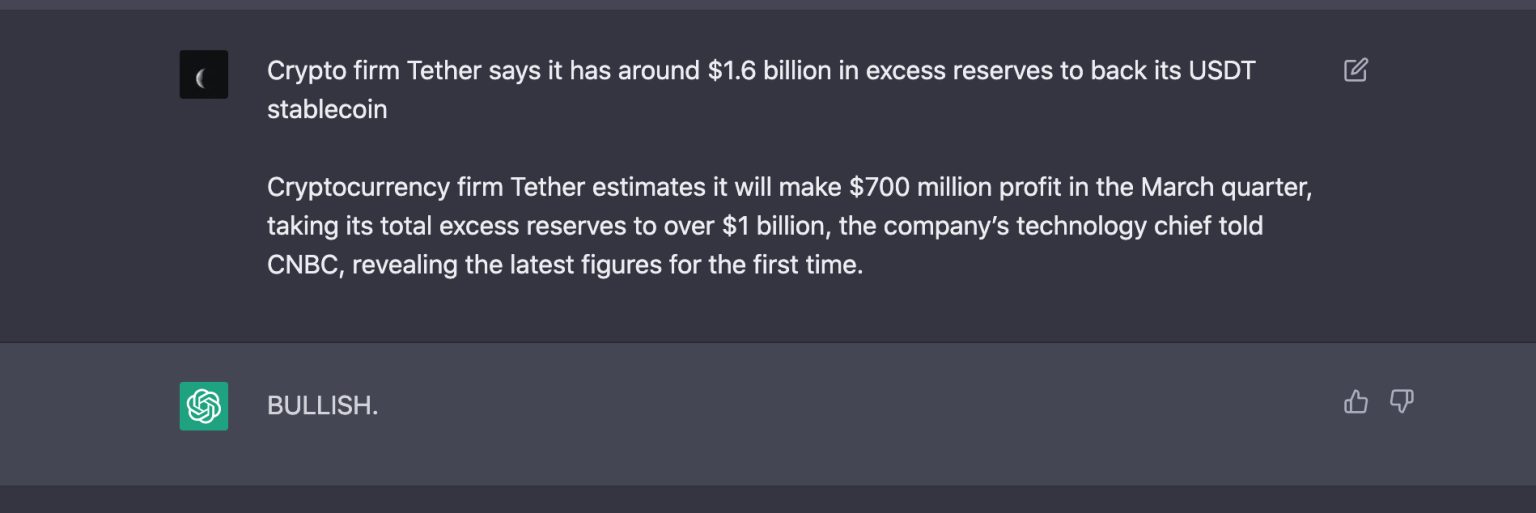Give the BULLISH response a thumbs up
Viewport: 1536px width, 513px height.
coord(1355,402)
